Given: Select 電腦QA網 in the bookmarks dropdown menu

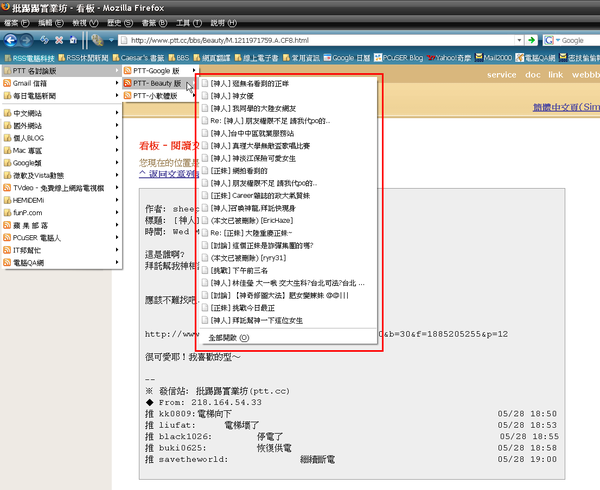Looking at the screenshot, I should (61, 263).
